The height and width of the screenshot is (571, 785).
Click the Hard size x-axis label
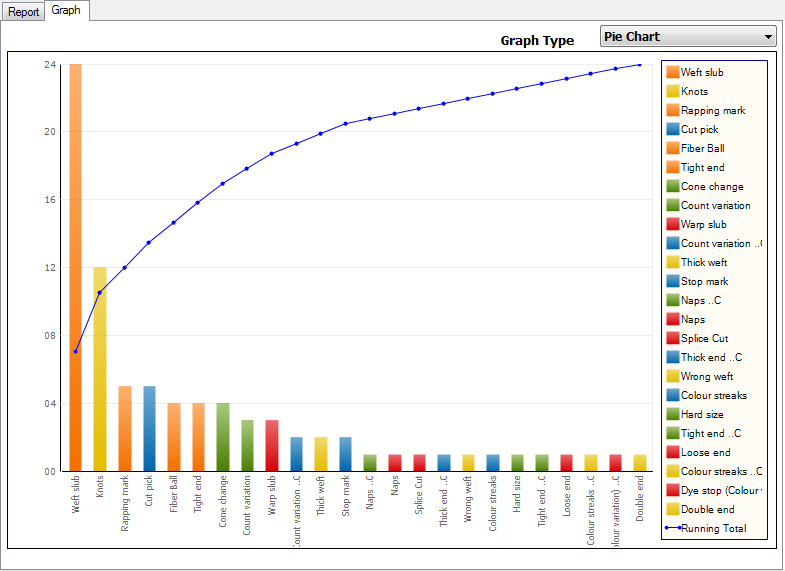point(517,494)
